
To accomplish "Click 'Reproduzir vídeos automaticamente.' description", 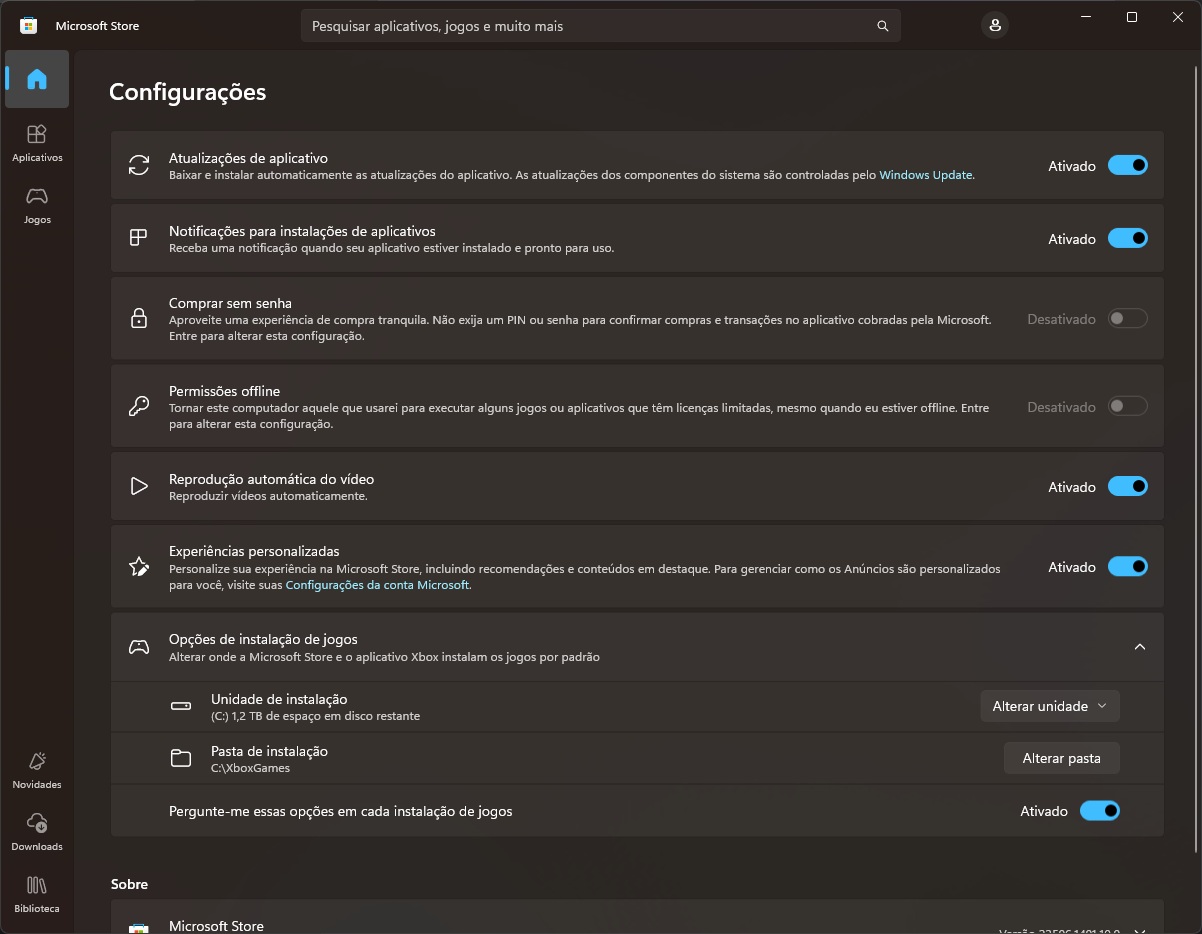I will click(268, 496).
